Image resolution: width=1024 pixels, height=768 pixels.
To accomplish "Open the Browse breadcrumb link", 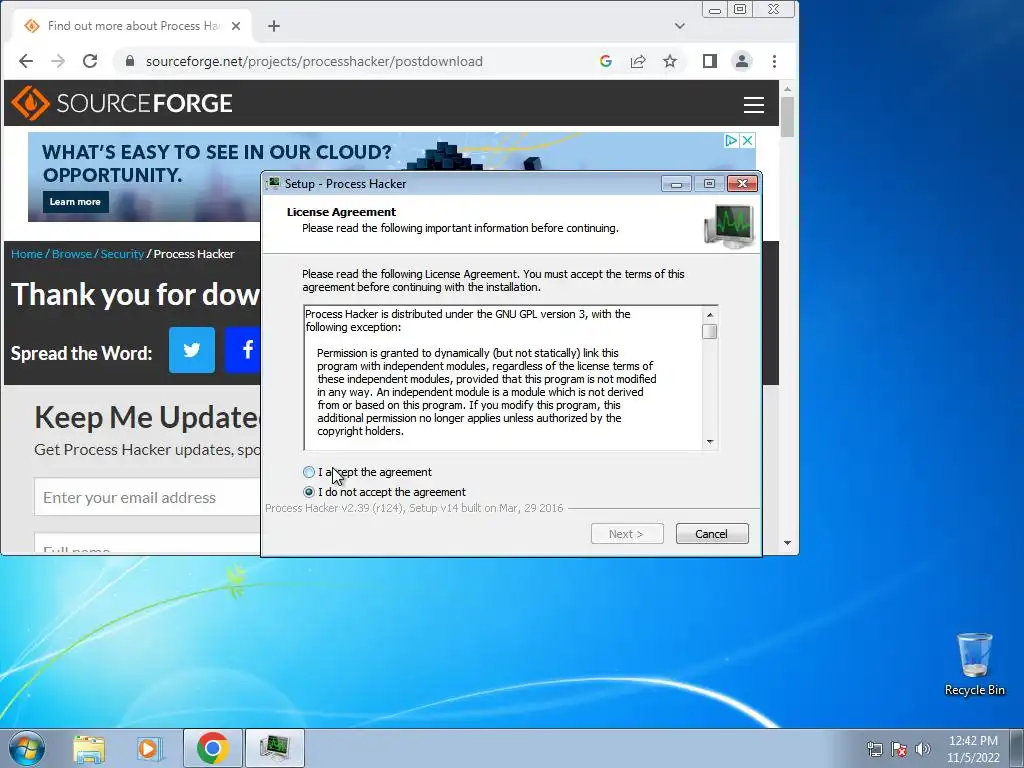I will pyautogui.click(x=72, y=254).
